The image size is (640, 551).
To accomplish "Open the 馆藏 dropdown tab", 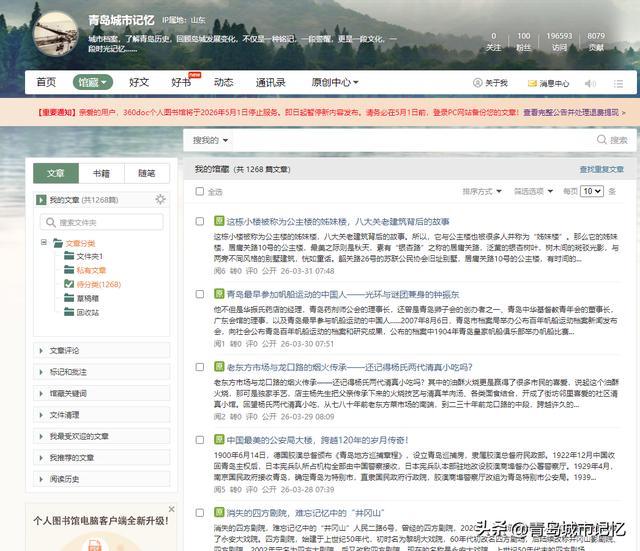I will tap(93, 82).
